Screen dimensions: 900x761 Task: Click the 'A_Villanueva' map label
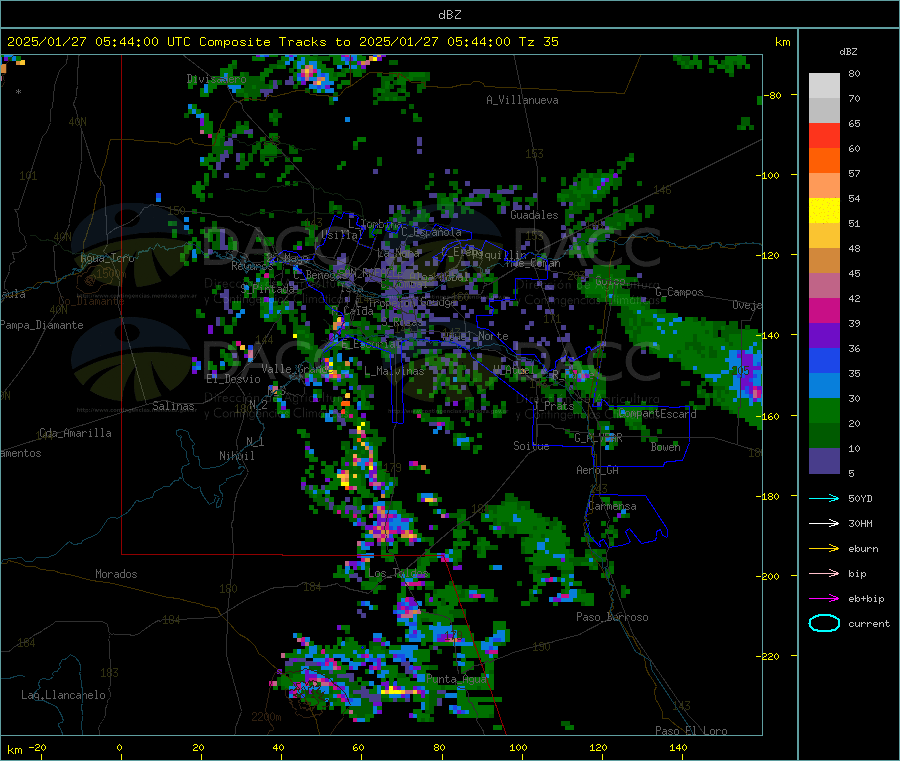[522, 100]
